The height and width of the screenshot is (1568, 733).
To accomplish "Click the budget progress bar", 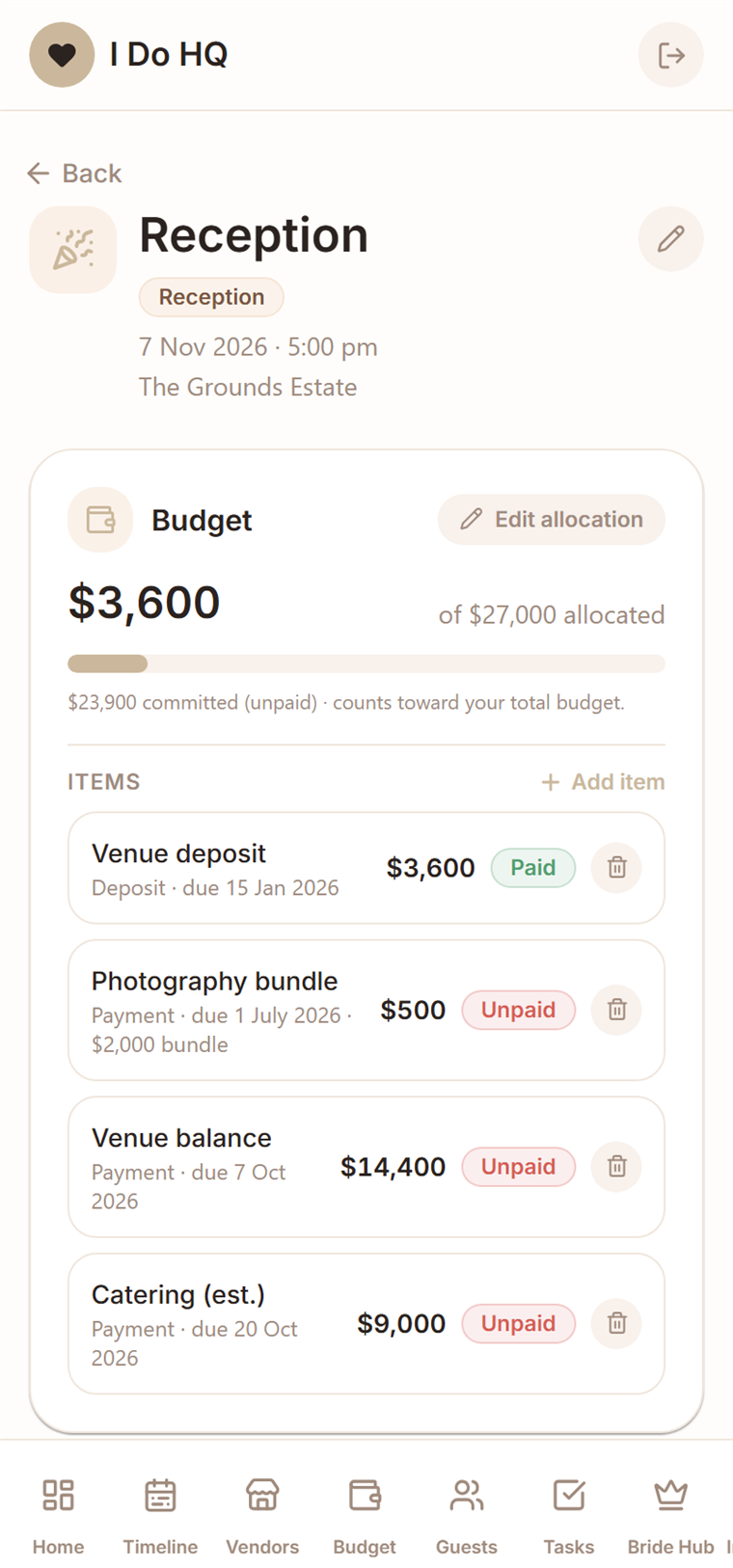I will click(x=366, y=663).
